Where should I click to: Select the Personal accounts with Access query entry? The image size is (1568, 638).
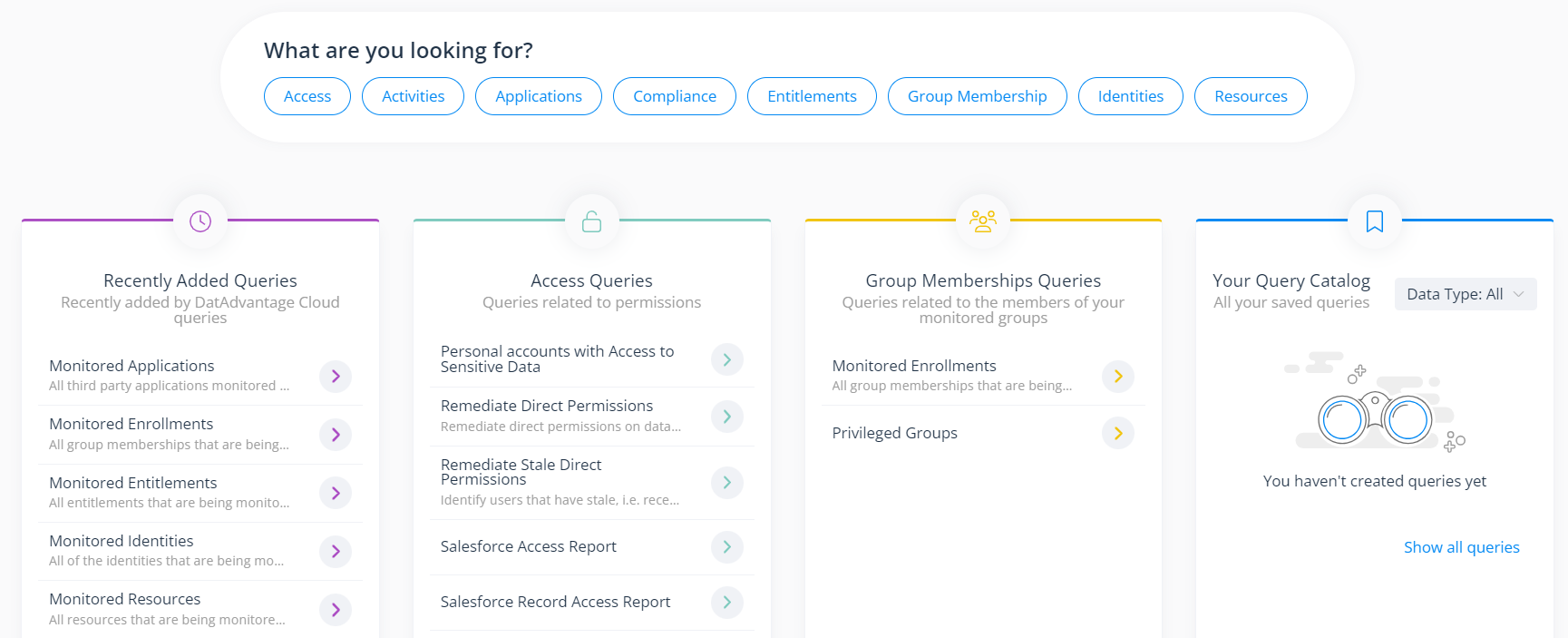[x=557, y=359]
